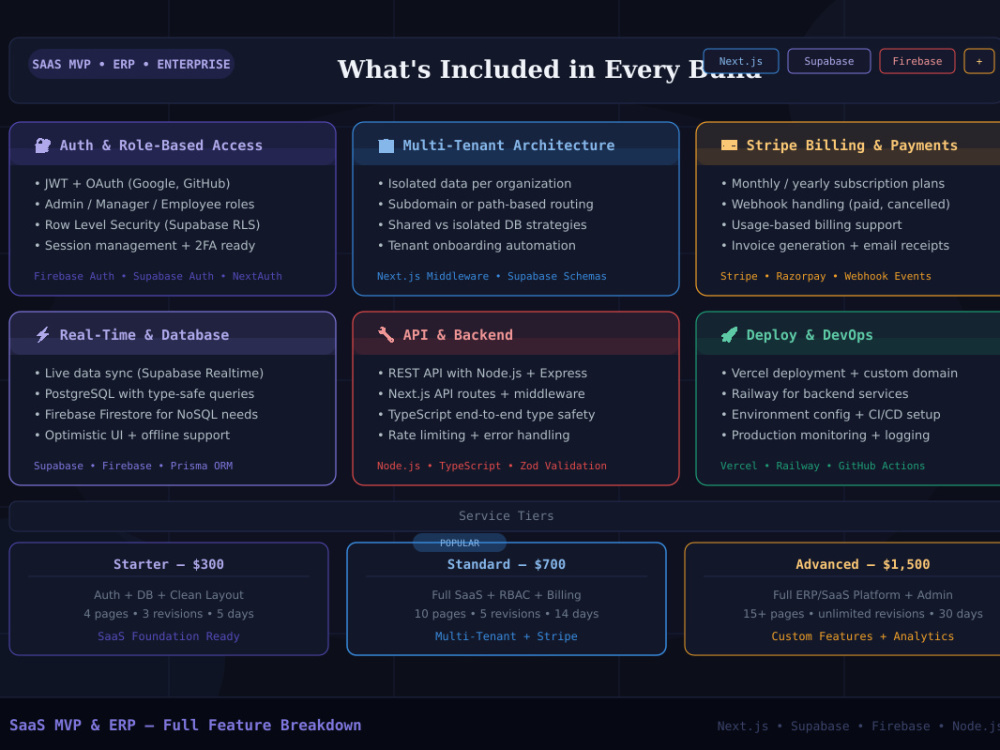Click 'PostgreSQL with type-safe queries' bullet
1000x750 pixels.
(144, 393)
